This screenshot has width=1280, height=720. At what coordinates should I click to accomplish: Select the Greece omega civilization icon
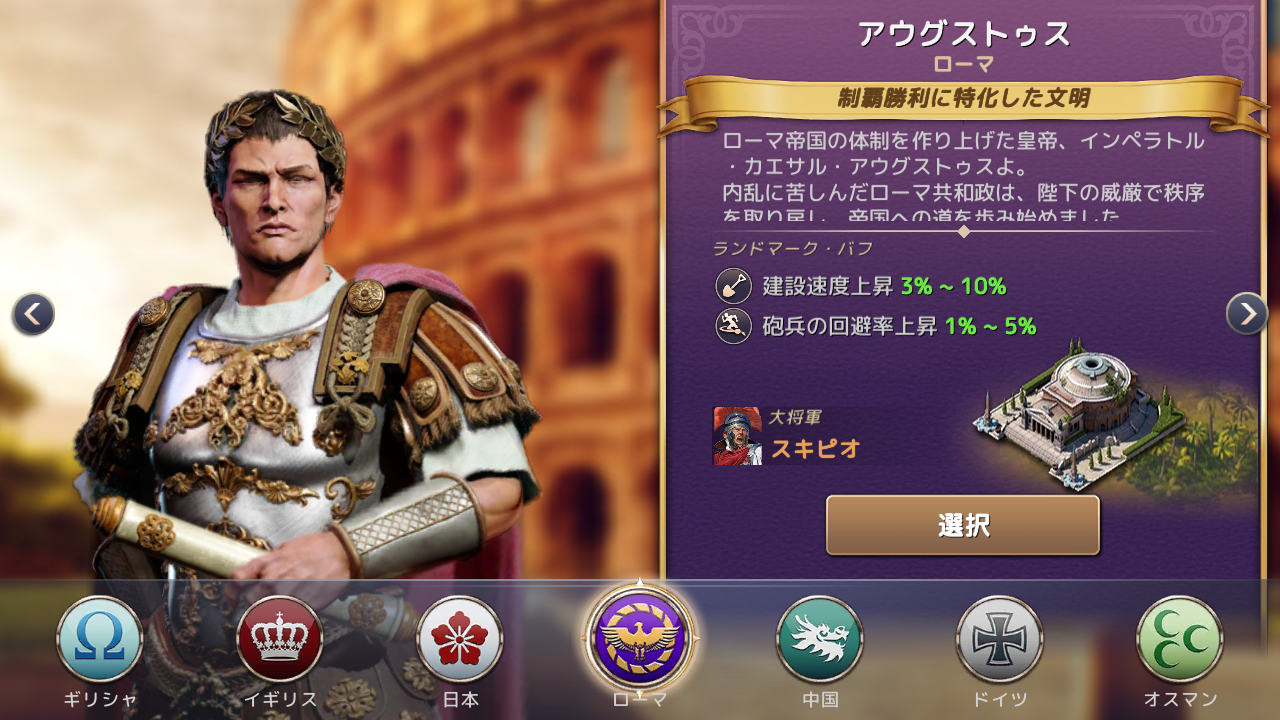(99, 639)
